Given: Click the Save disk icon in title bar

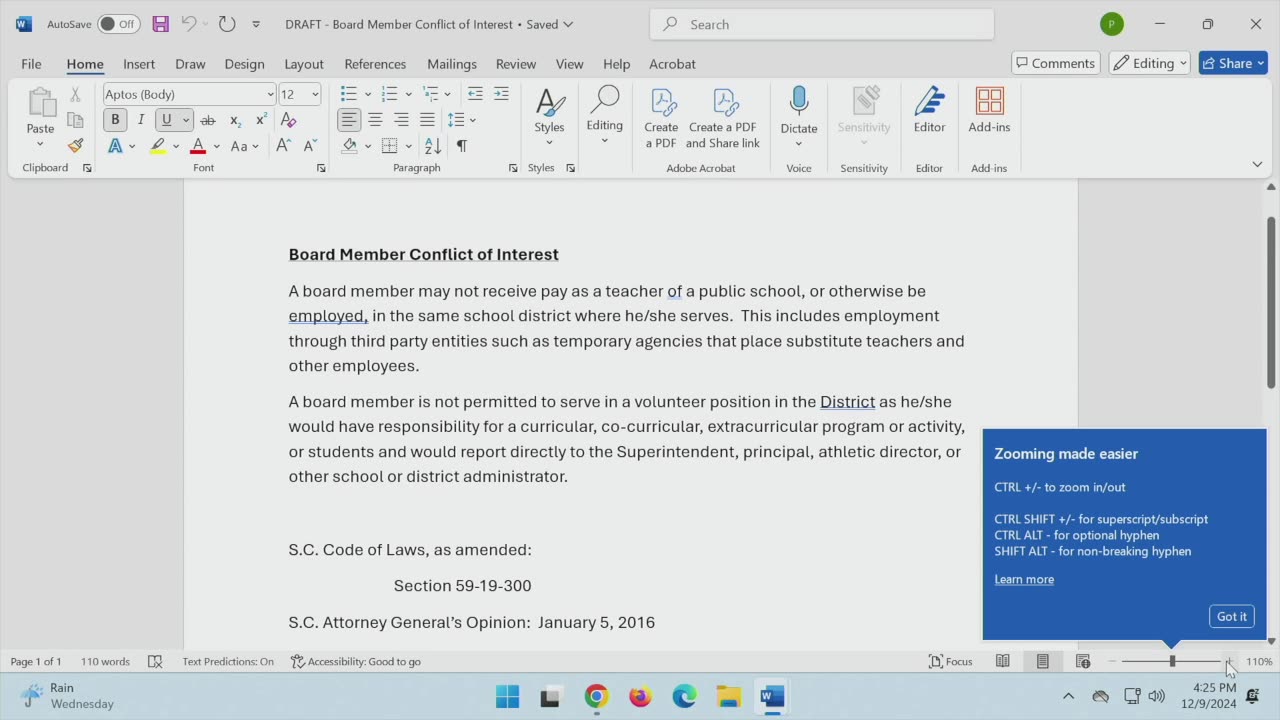Looking at the screenshot, I should pyautogui.click(x=160, y=24).
